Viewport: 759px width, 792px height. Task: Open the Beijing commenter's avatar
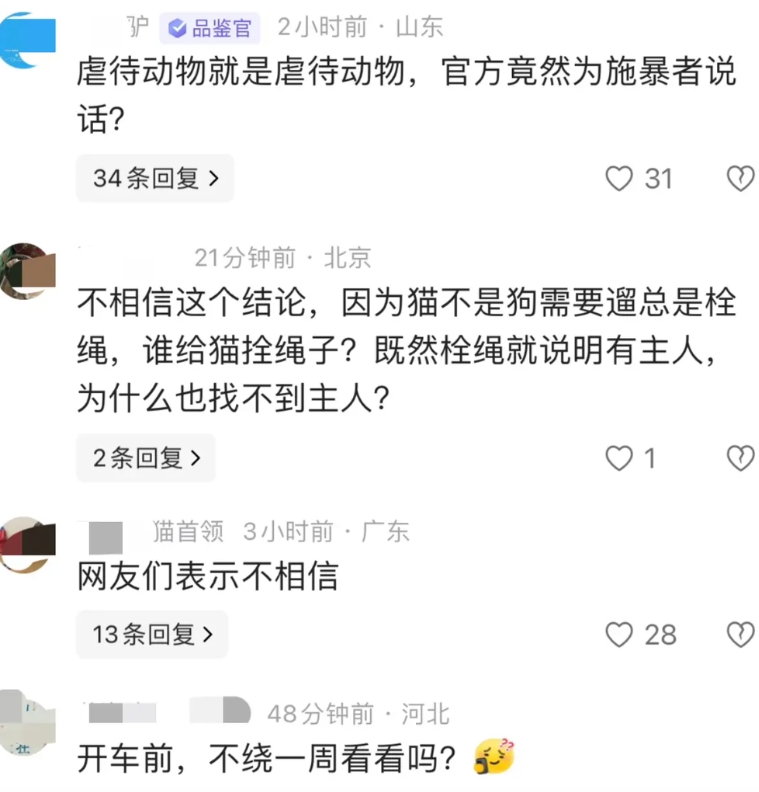pyautogui.click(x=26, y=271)
